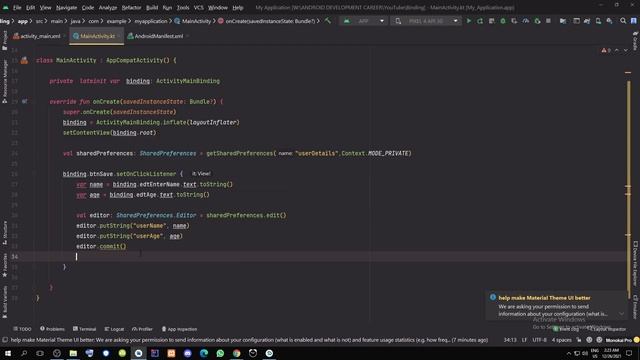Open the Device File Explorer panel
The height and width of the screenshot is (360, 640).
pyautogui.click(x=635, y=263)
